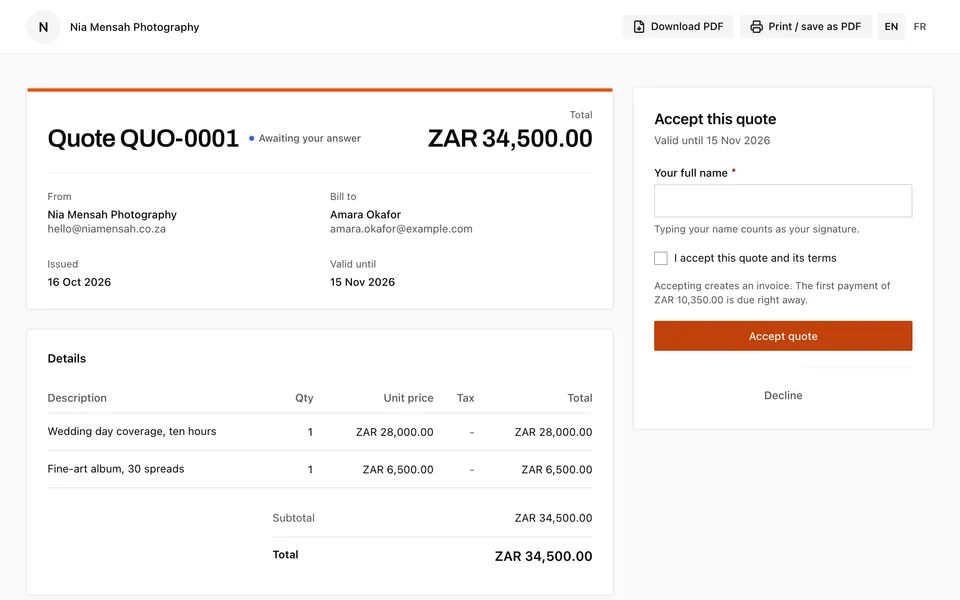Screen dimensions: 960x600
Task: Click the 'Tax' column header
Action: [x=465, y=398]
